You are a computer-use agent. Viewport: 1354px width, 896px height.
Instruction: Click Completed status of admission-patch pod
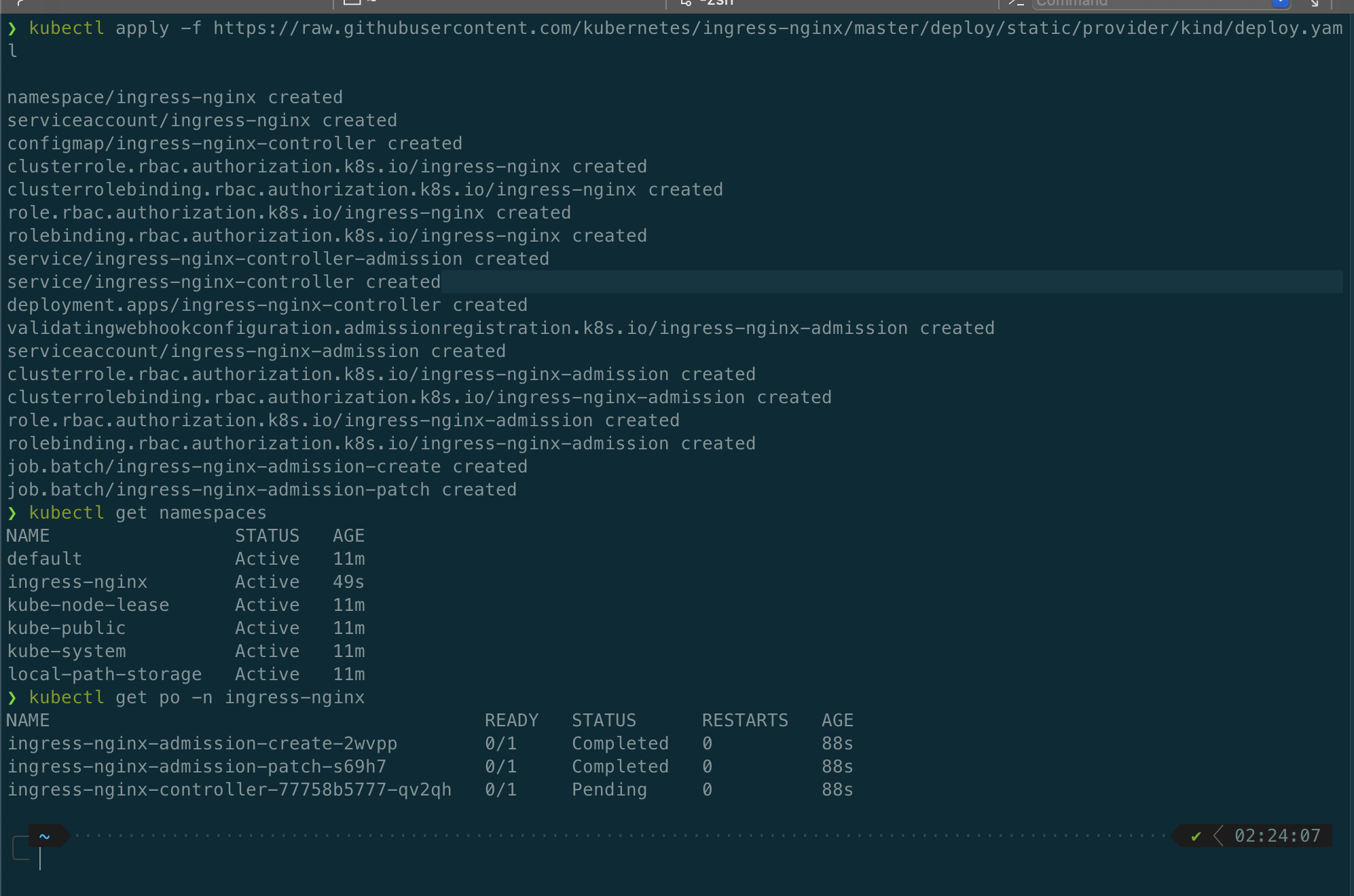[621, 767]
